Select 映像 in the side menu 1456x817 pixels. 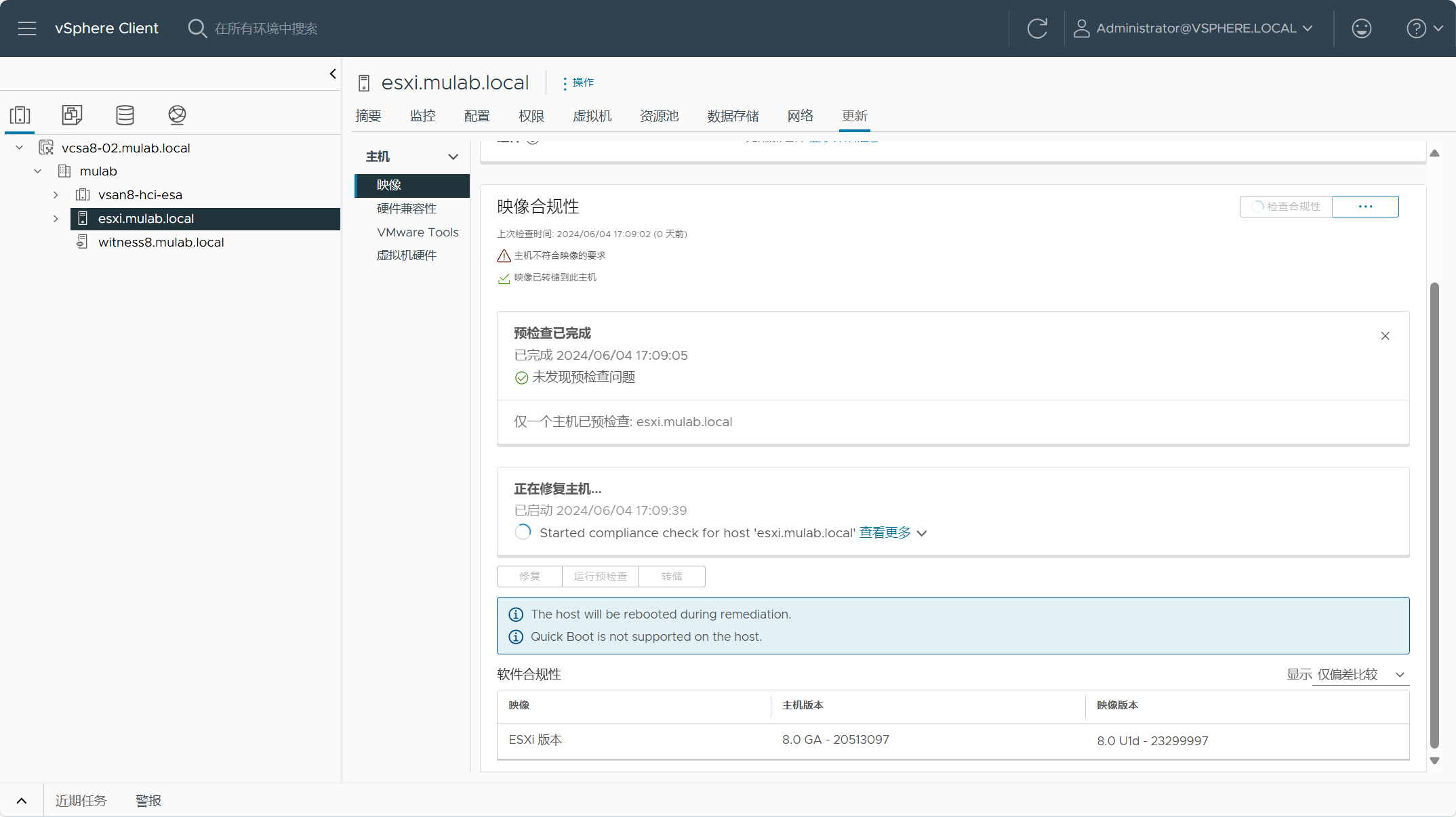[x=413, y=185]
